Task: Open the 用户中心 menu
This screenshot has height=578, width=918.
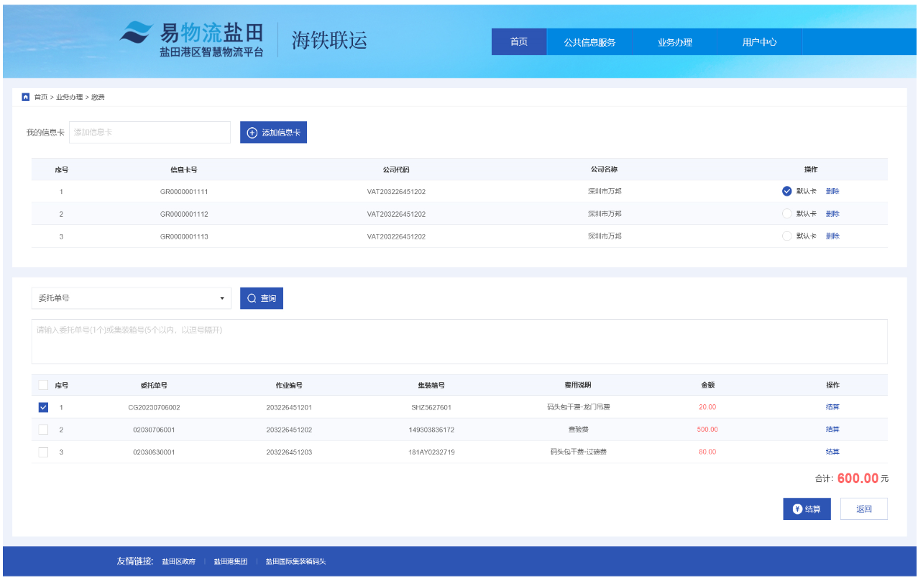Action: (x=762, y=42)
